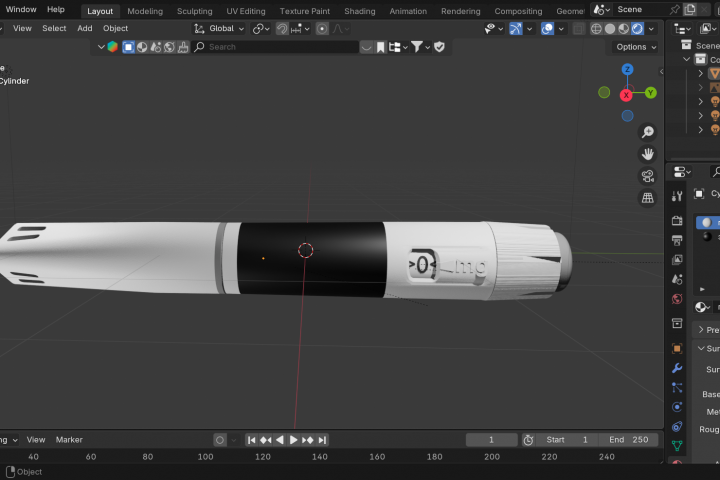This screenshot has height=480, width=720.
Task: Switch to material preview shading
Action: pyautogui.click(x=624, y=28)
